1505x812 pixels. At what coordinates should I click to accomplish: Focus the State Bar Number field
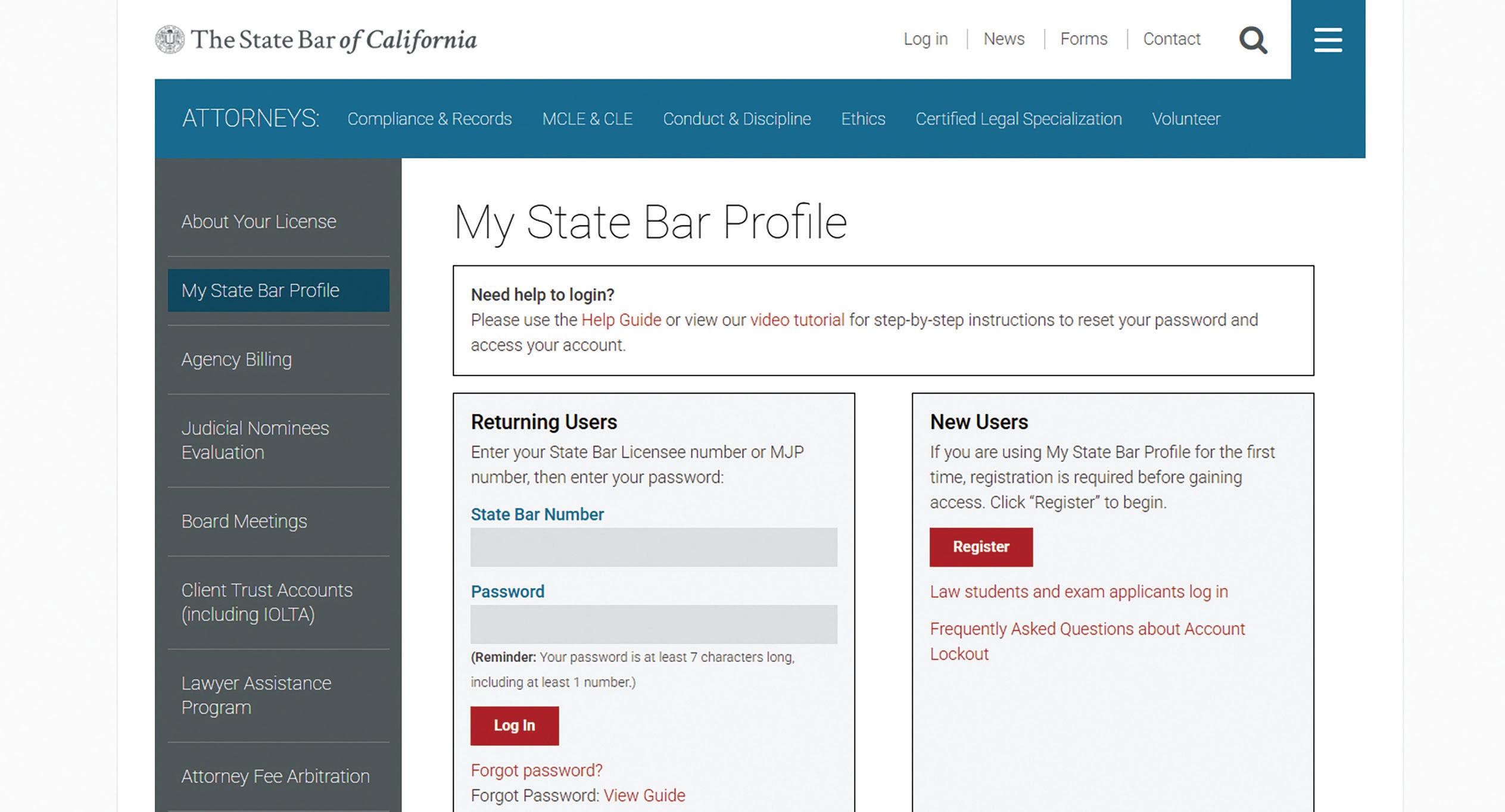[x=653, y=546]
